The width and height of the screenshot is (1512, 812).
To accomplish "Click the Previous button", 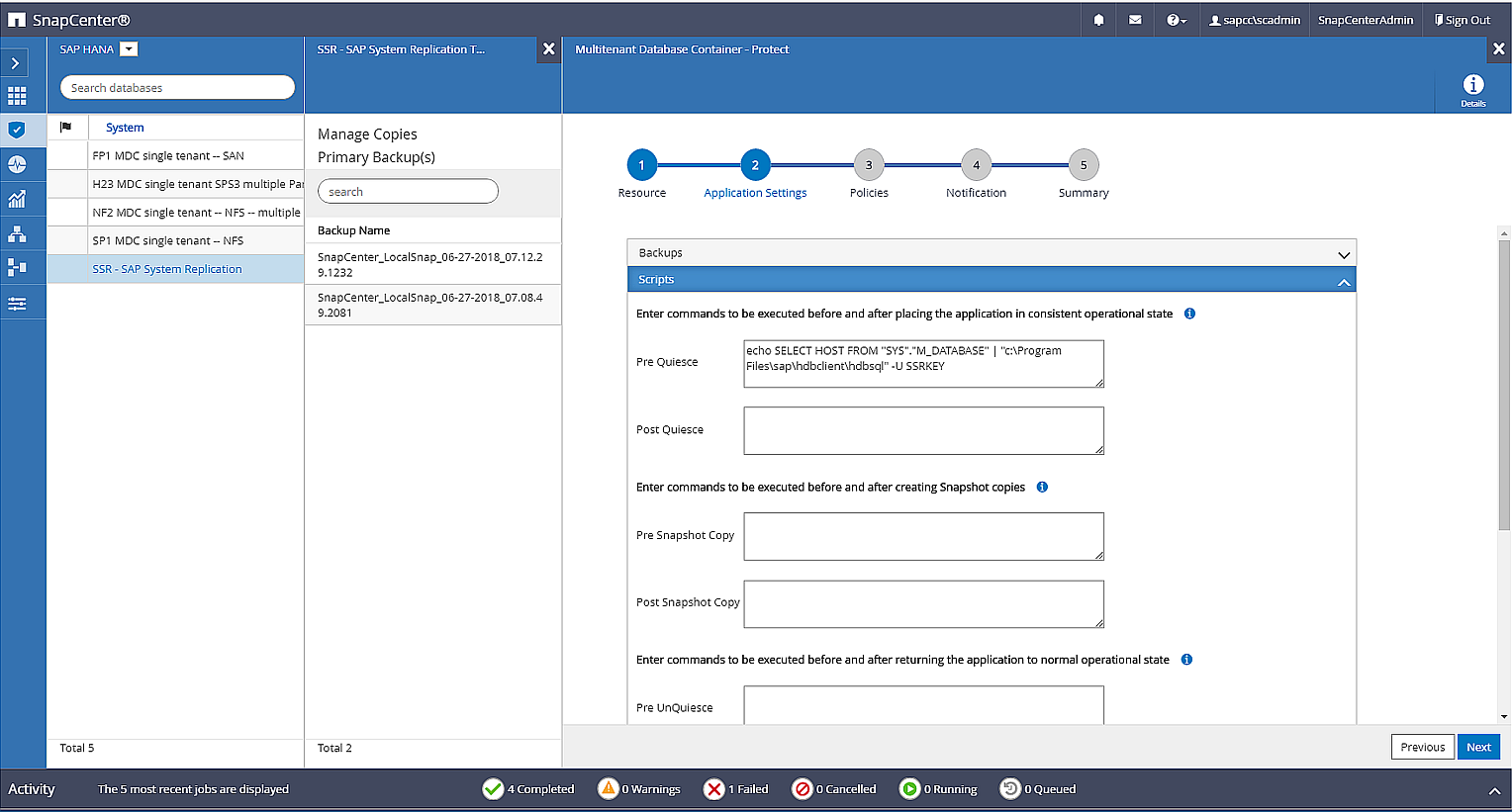I will [x=1422, y=747].
